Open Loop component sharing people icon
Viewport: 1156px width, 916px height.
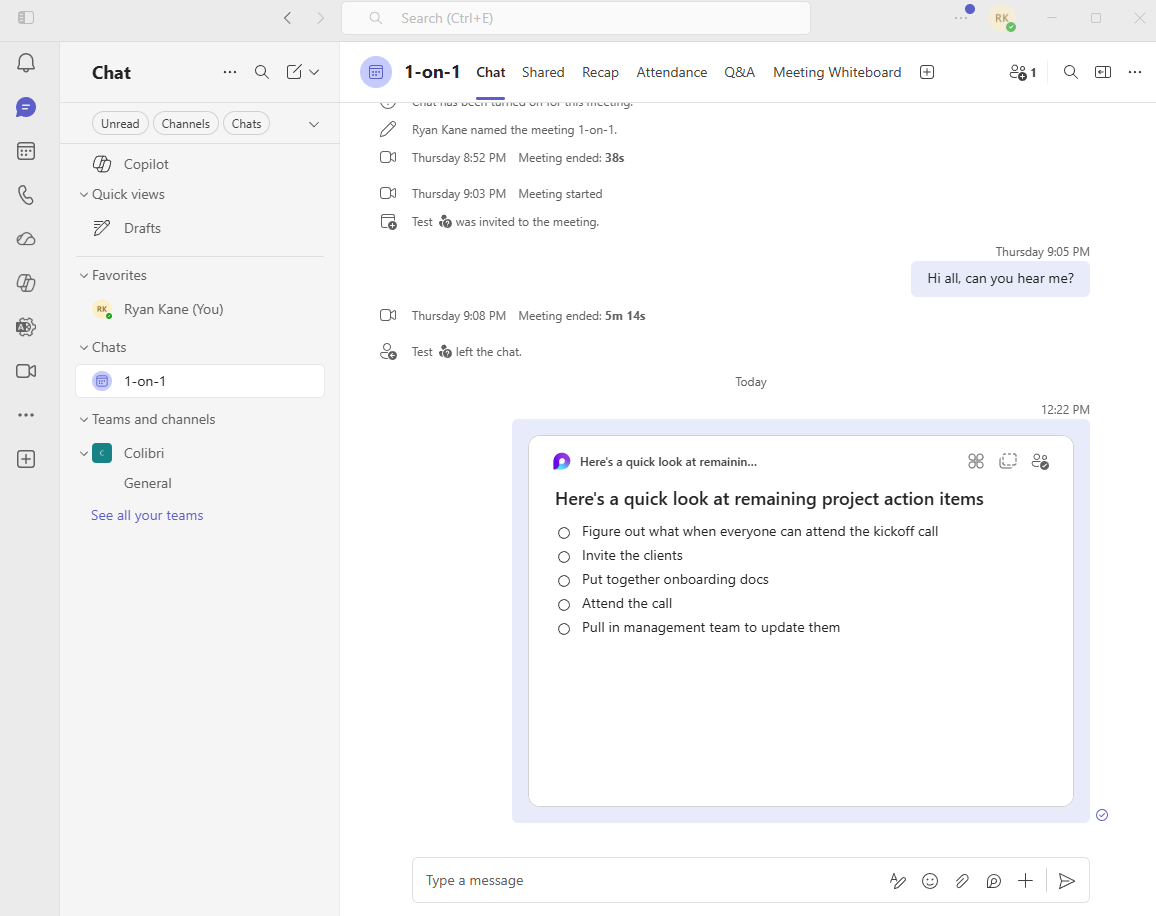point(1040,462)
